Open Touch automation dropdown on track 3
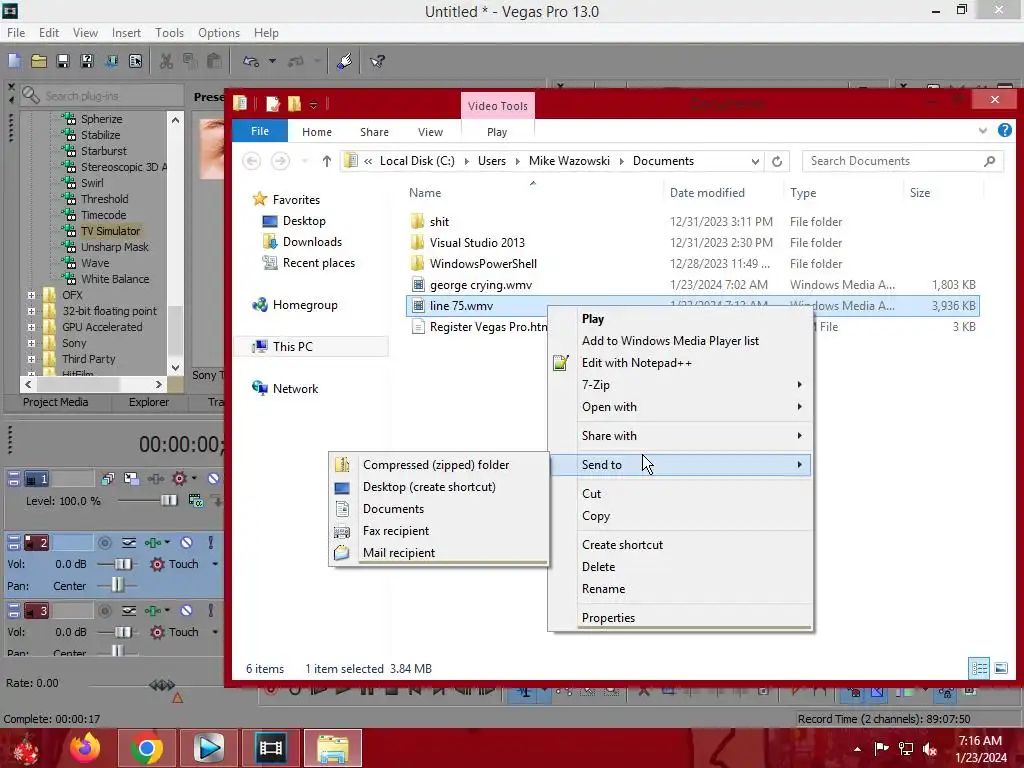 click(x=215, y=632)
